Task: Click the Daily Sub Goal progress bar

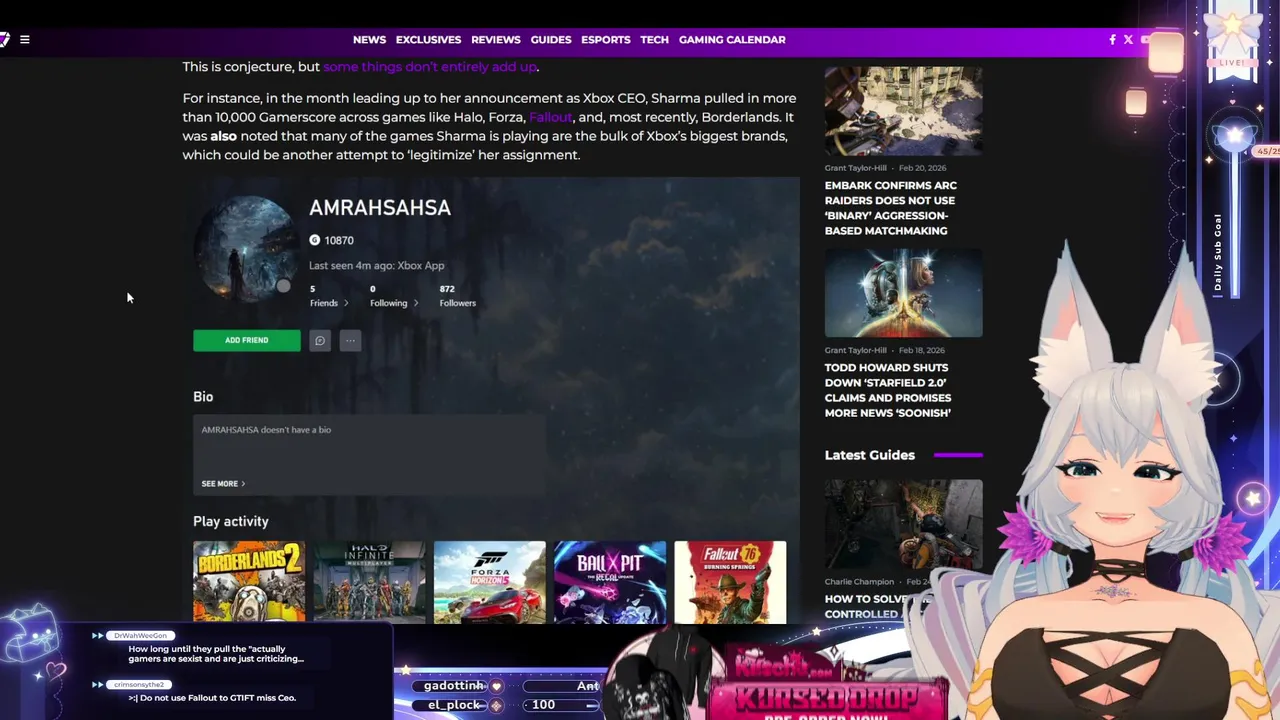Action: click(x=1235, y=222)
